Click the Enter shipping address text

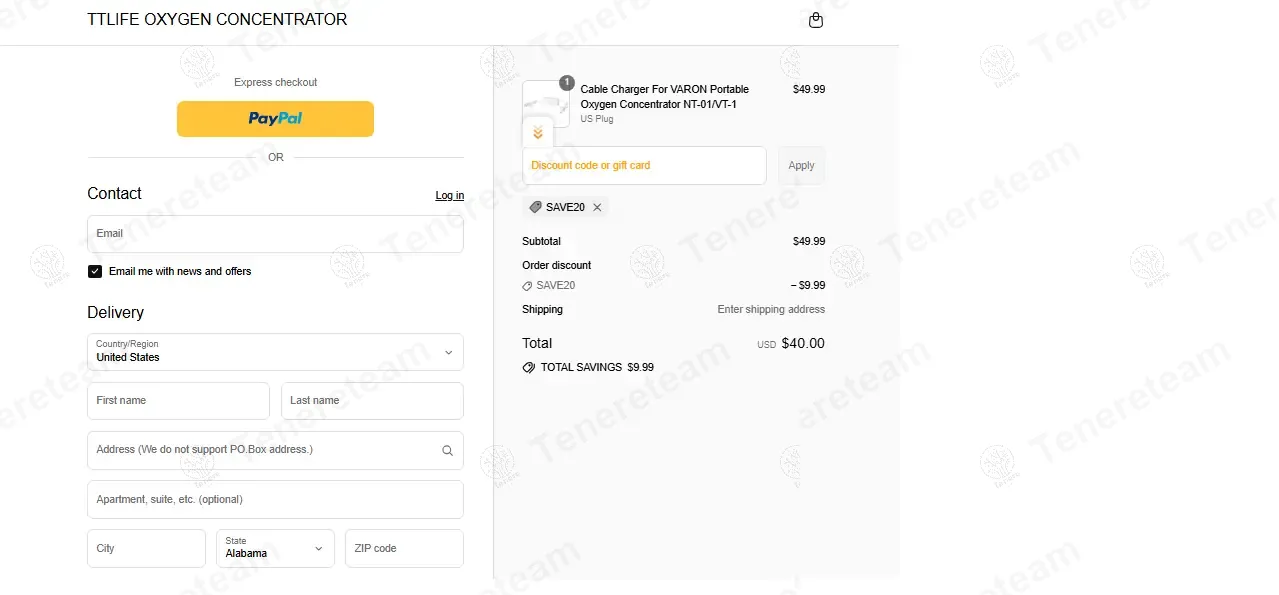coord(771,310)
